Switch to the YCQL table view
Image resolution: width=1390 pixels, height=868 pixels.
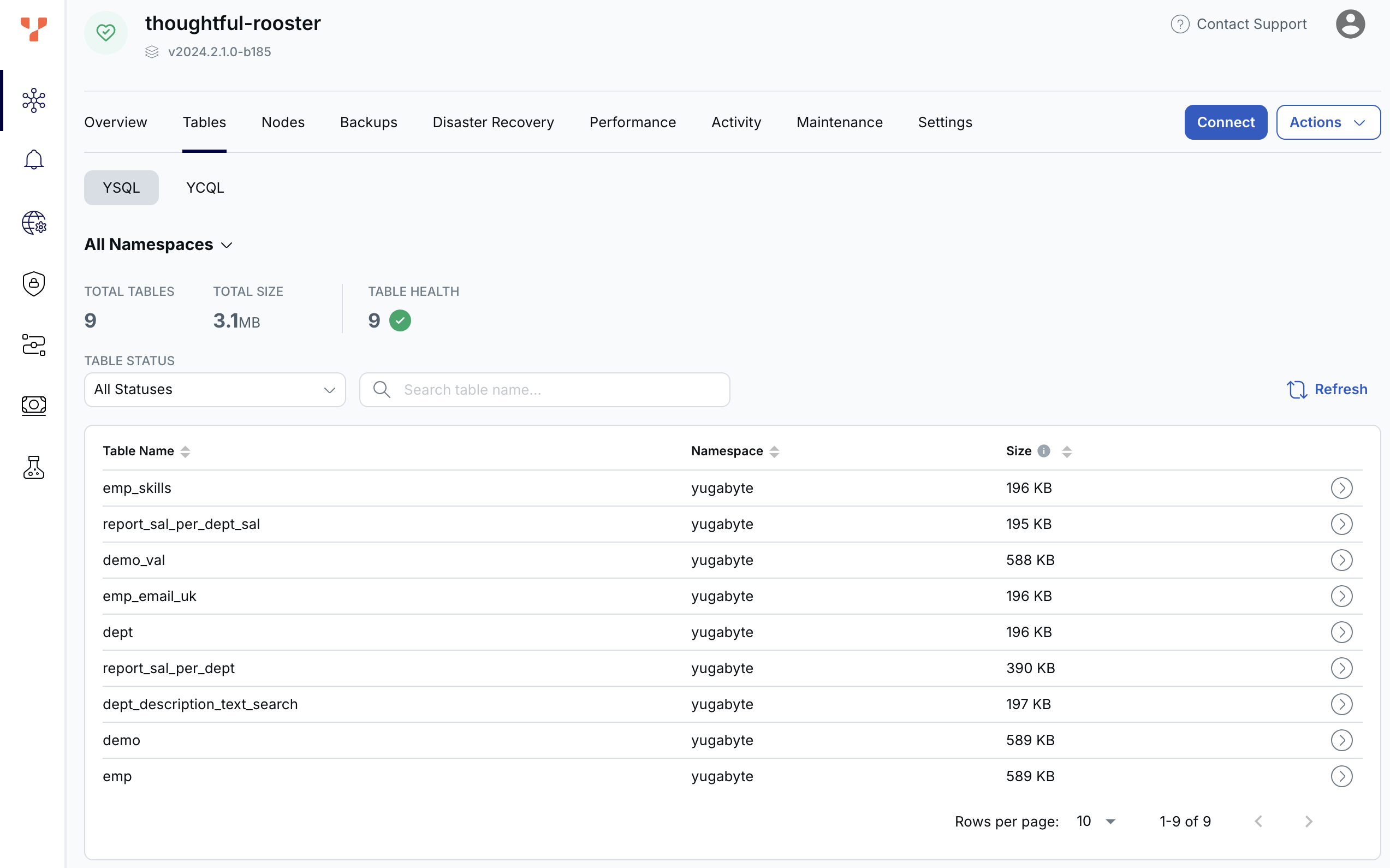tap(204, 187)
